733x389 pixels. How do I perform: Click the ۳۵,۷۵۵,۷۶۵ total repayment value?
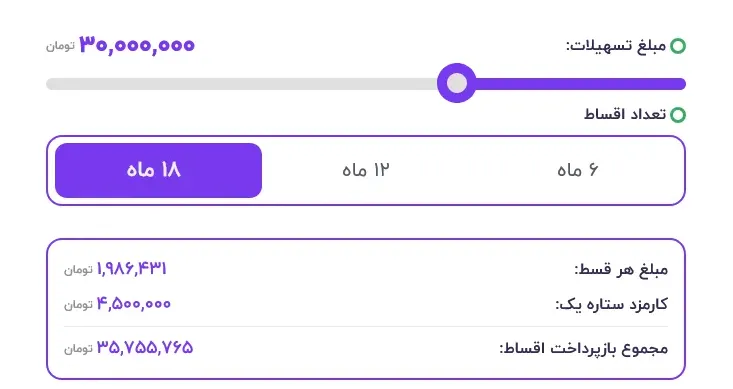click(145, 348)
